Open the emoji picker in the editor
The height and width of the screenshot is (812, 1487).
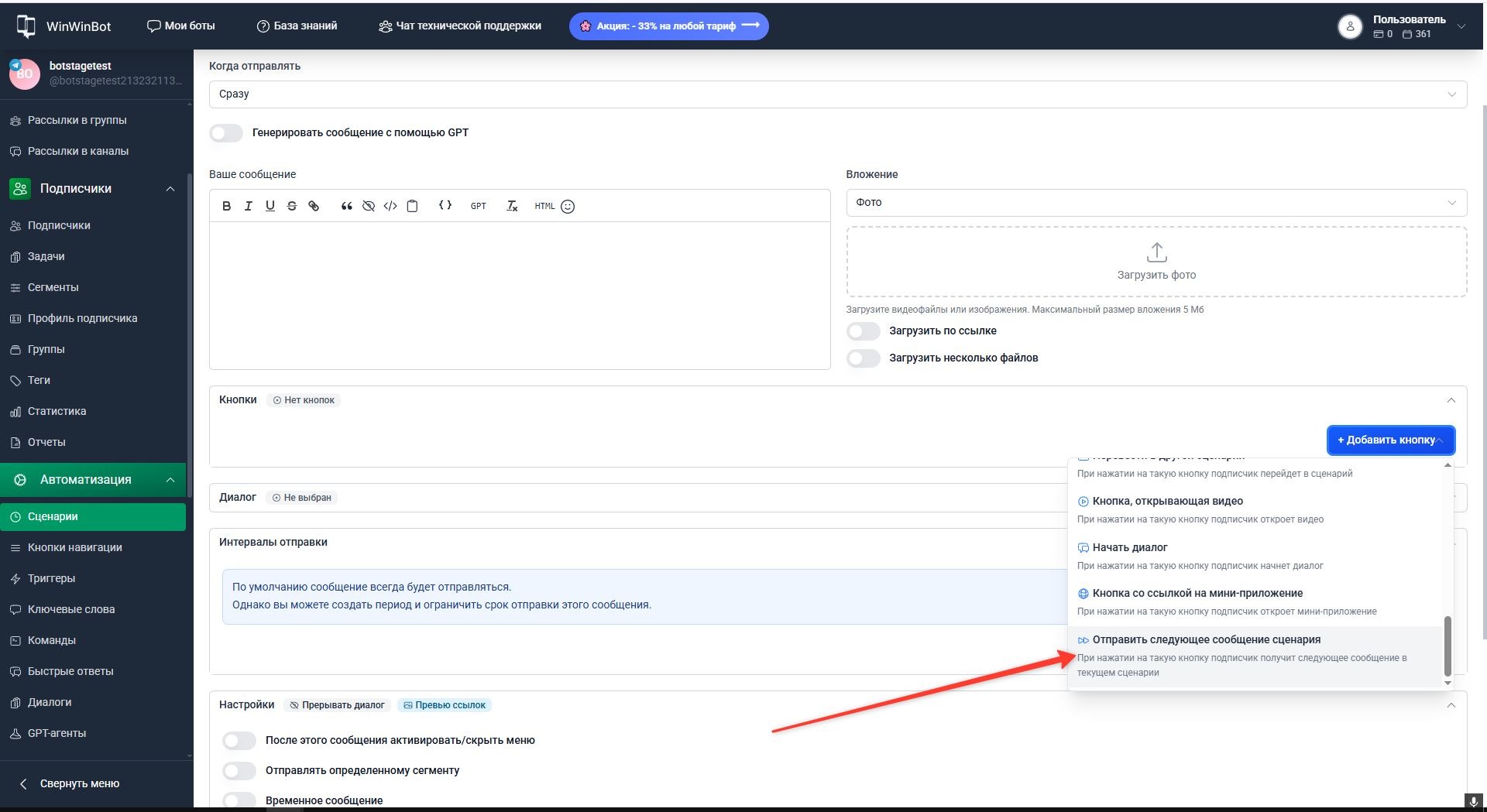[568, 207]
